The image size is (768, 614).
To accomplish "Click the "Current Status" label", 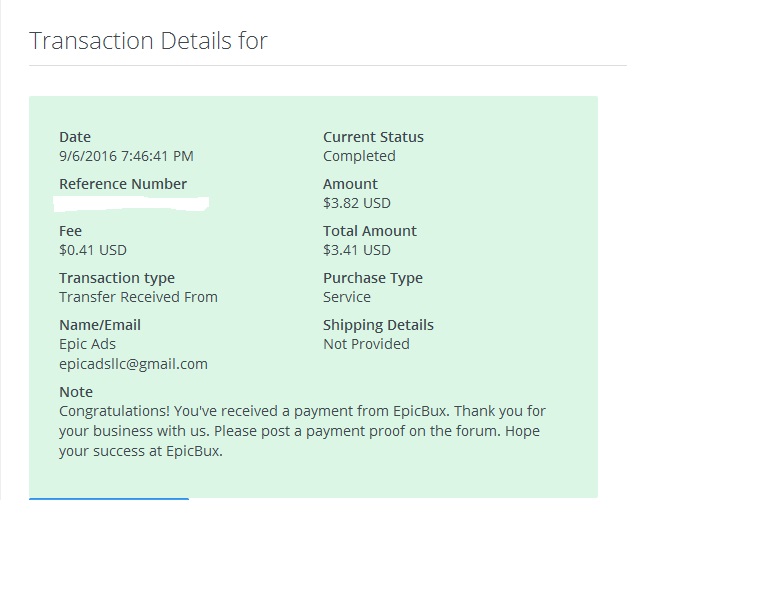I will click(373, 137).
